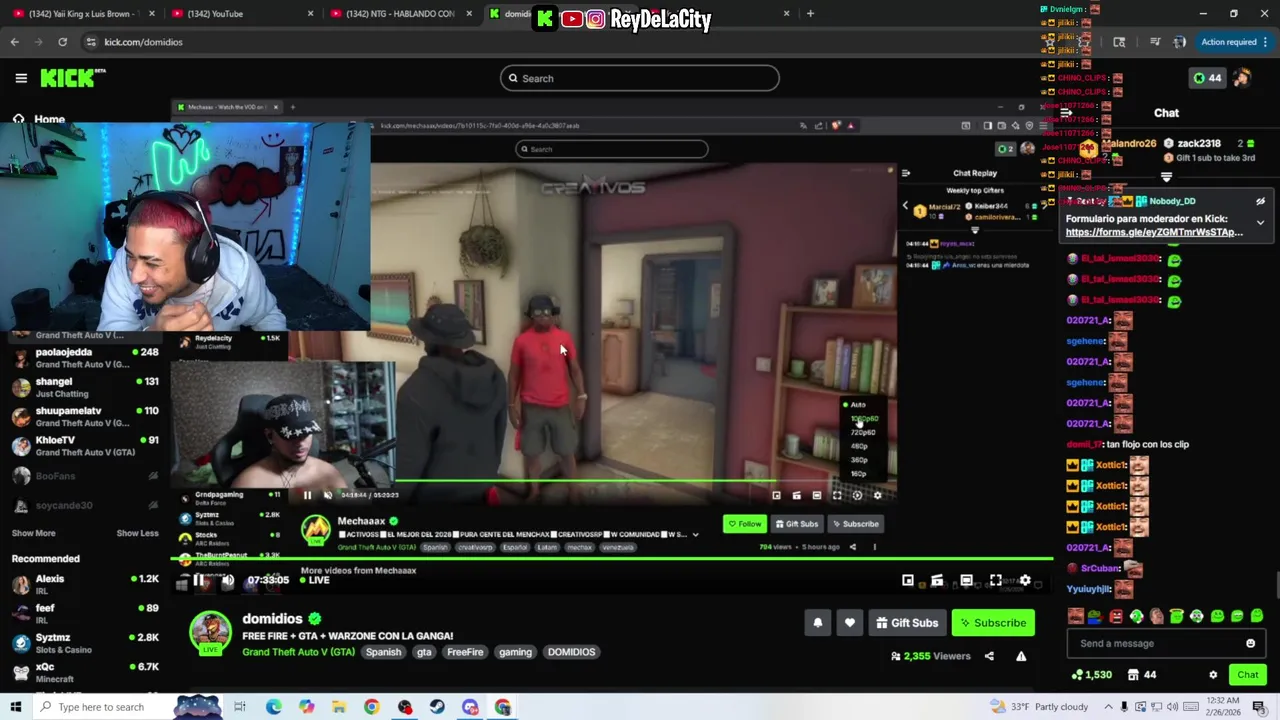Select 720p60 in the quality menu
Viewport: 1280px width, 720px height.
click(862, 432)
